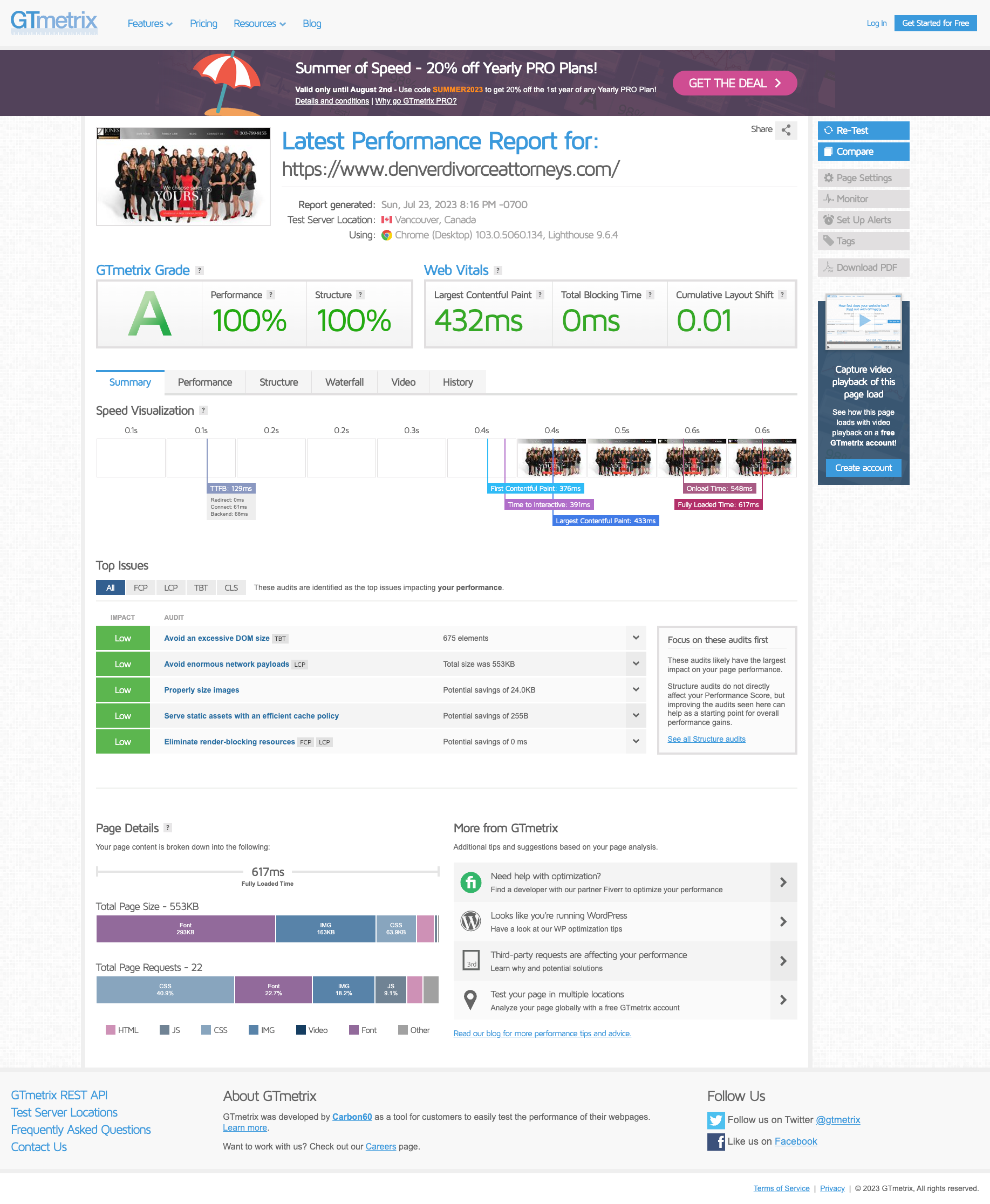990x1204 pixels.
Task: Click the Twitter bird icon
Action: click(715, 1120)
